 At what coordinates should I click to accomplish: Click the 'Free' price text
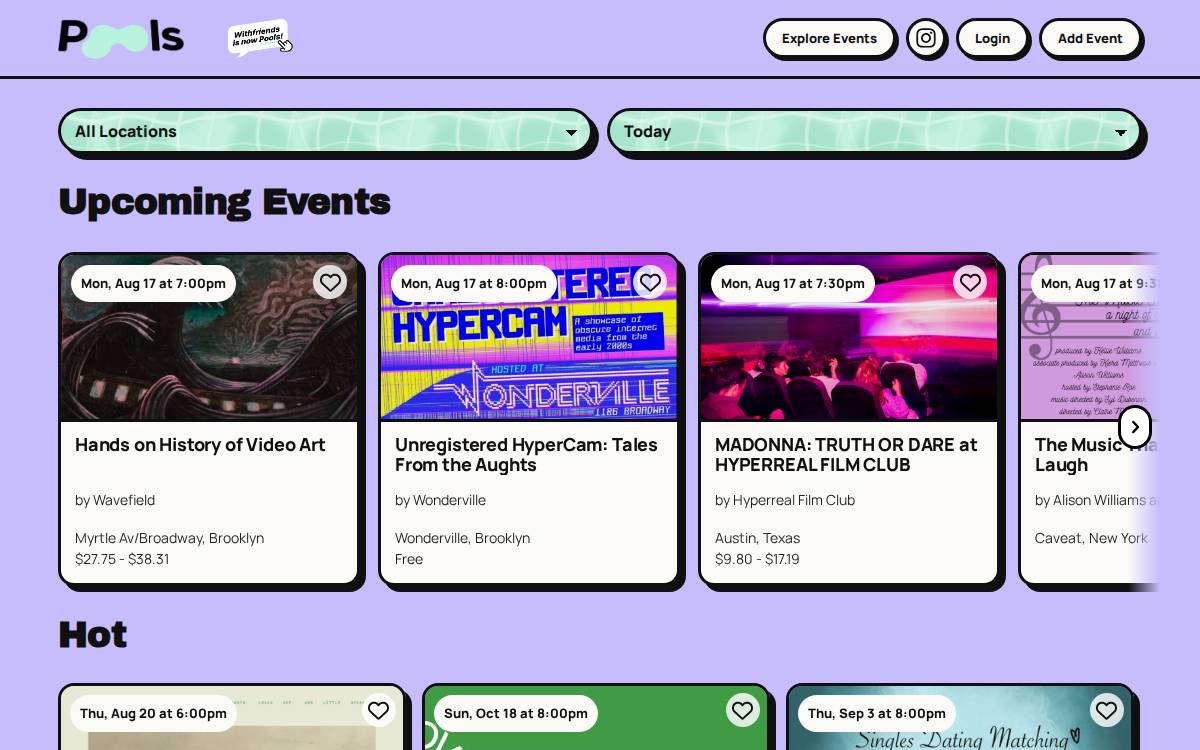409,559
